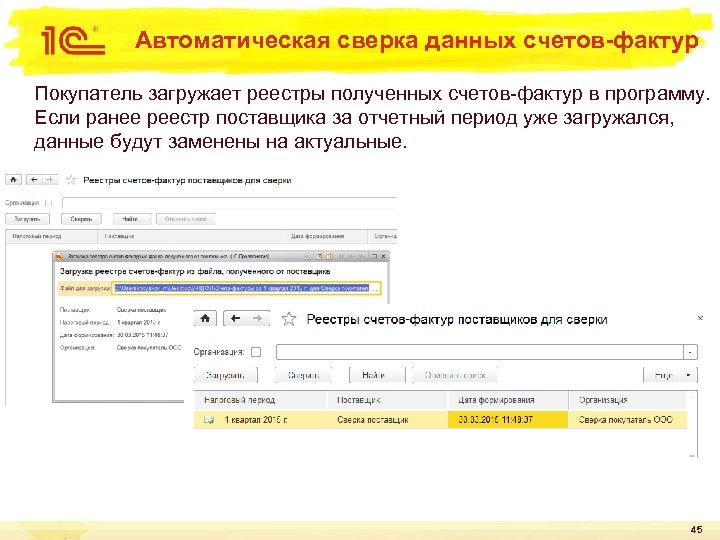This screenshot has width=720, height=540.
Task: Click the Дата формирования header in the small background window
Action: [x=327, y=236]
